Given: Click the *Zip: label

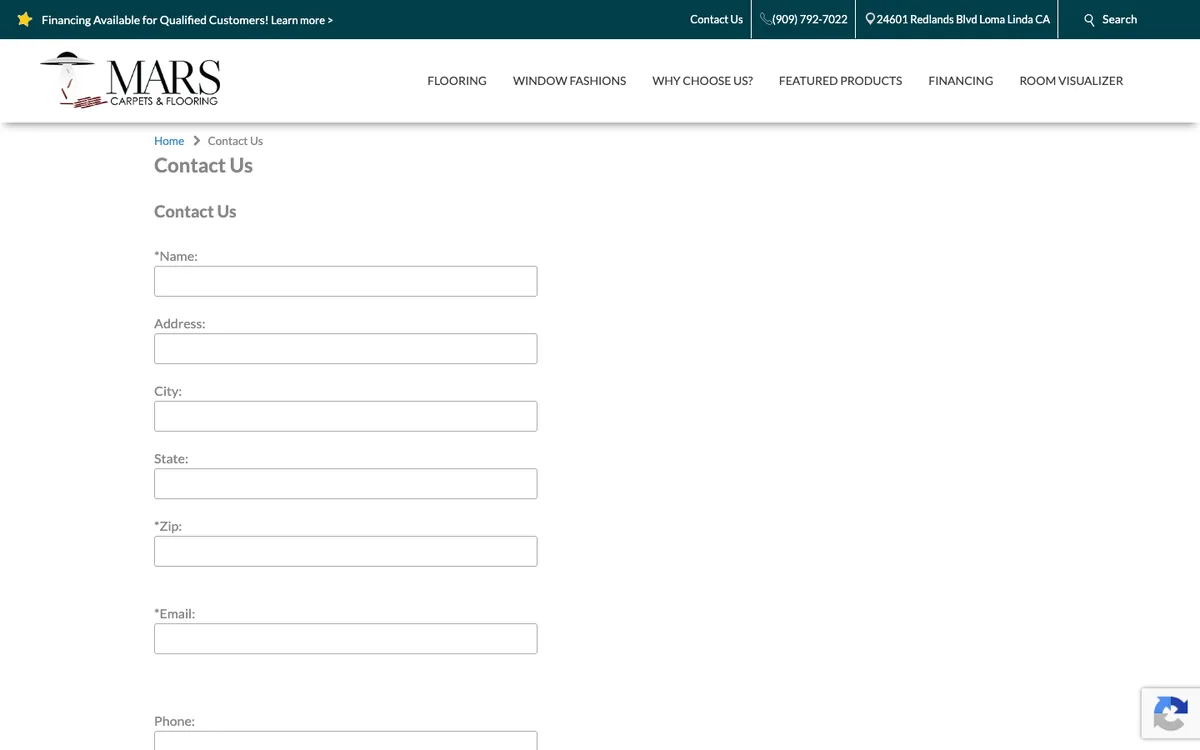Looking at the screenshot, I should click(x=168, y=526).
